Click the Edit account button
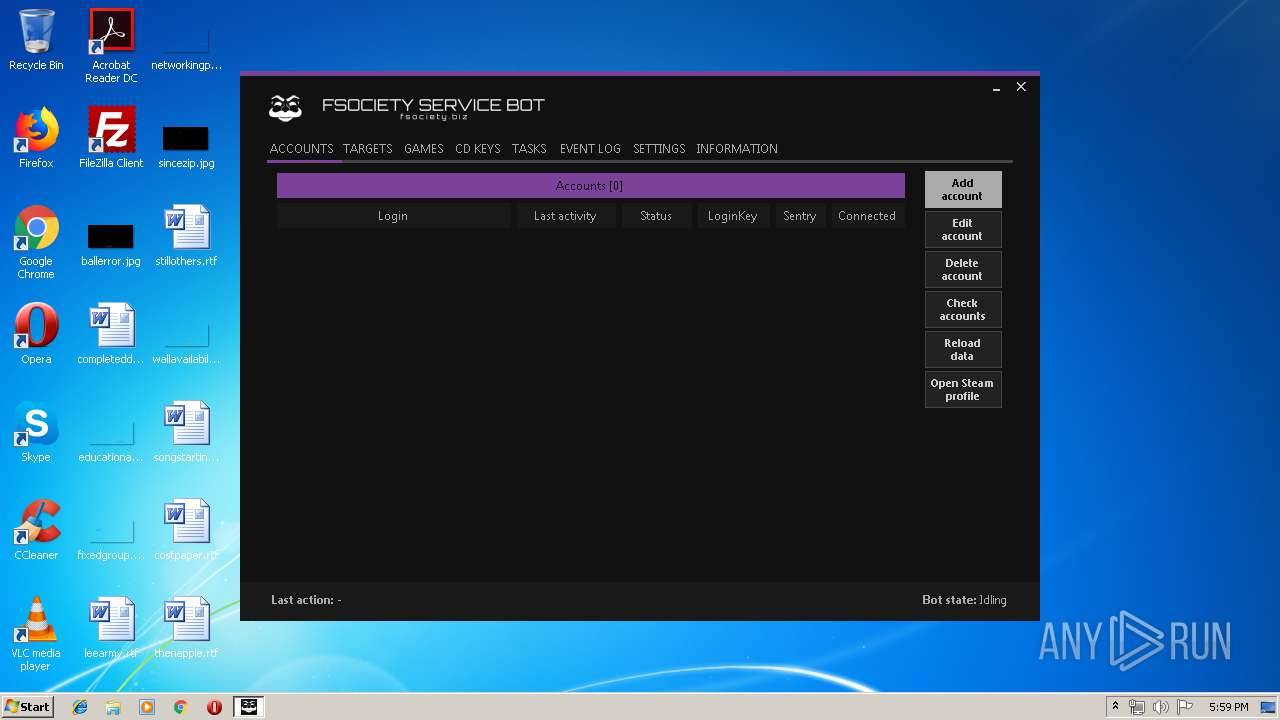1280x720 pixels. point(962,229)
